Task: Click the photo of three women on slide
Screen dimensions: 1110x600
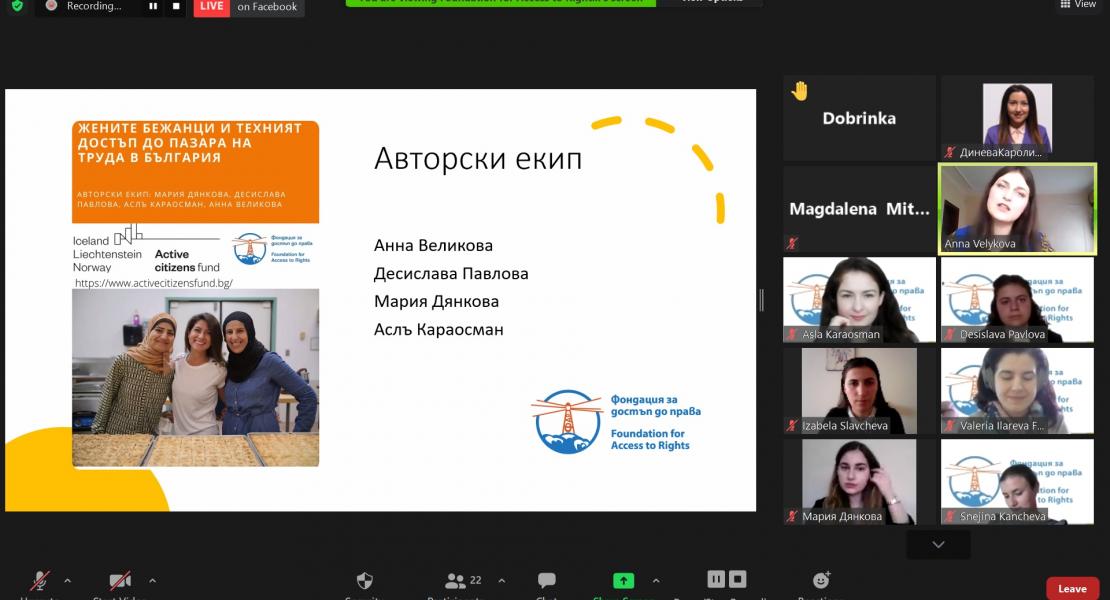Action: point(195,377)
